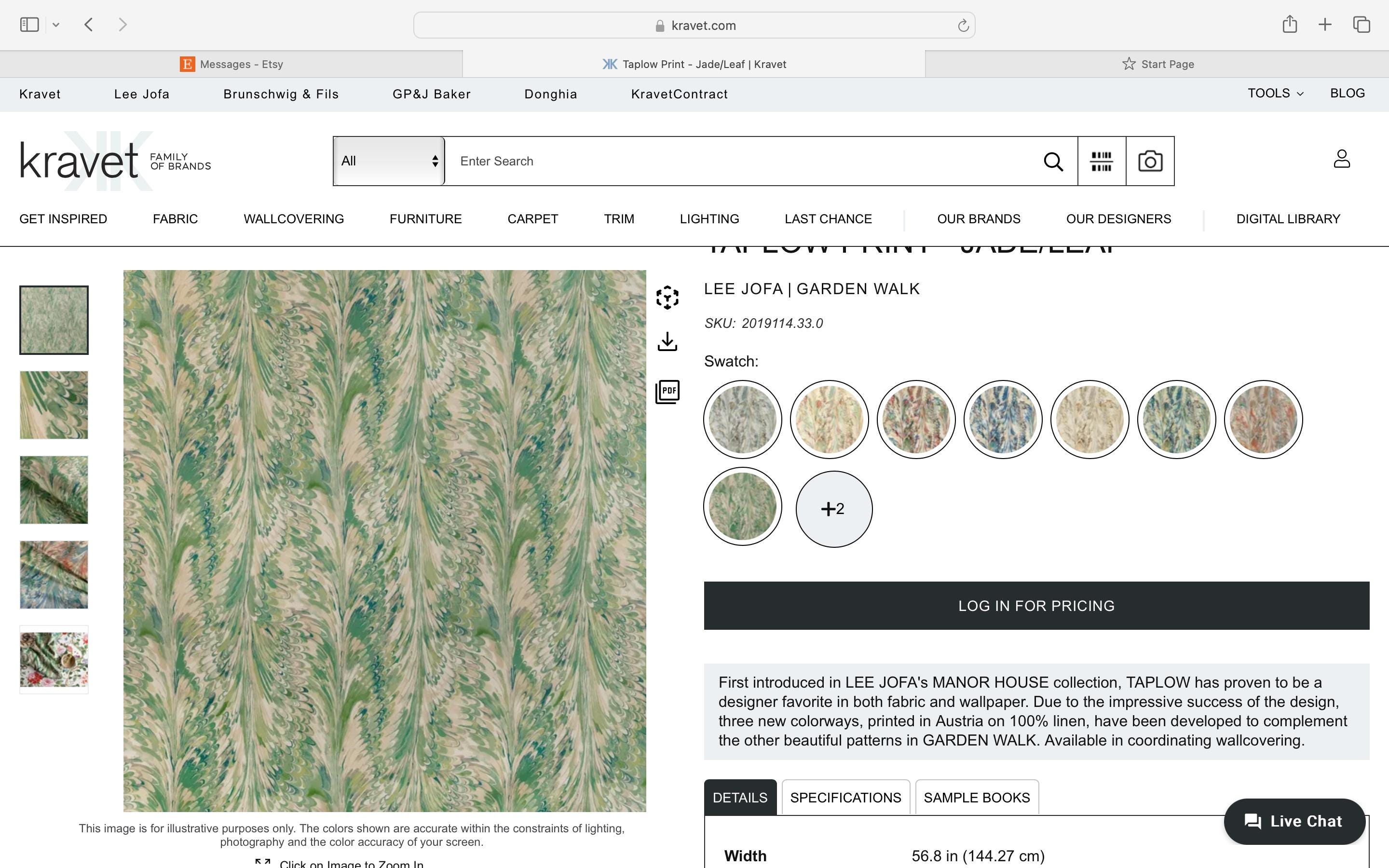Show Safari sidebar panel
This screenshot has width=1389, height=868.
pos(29,25)
